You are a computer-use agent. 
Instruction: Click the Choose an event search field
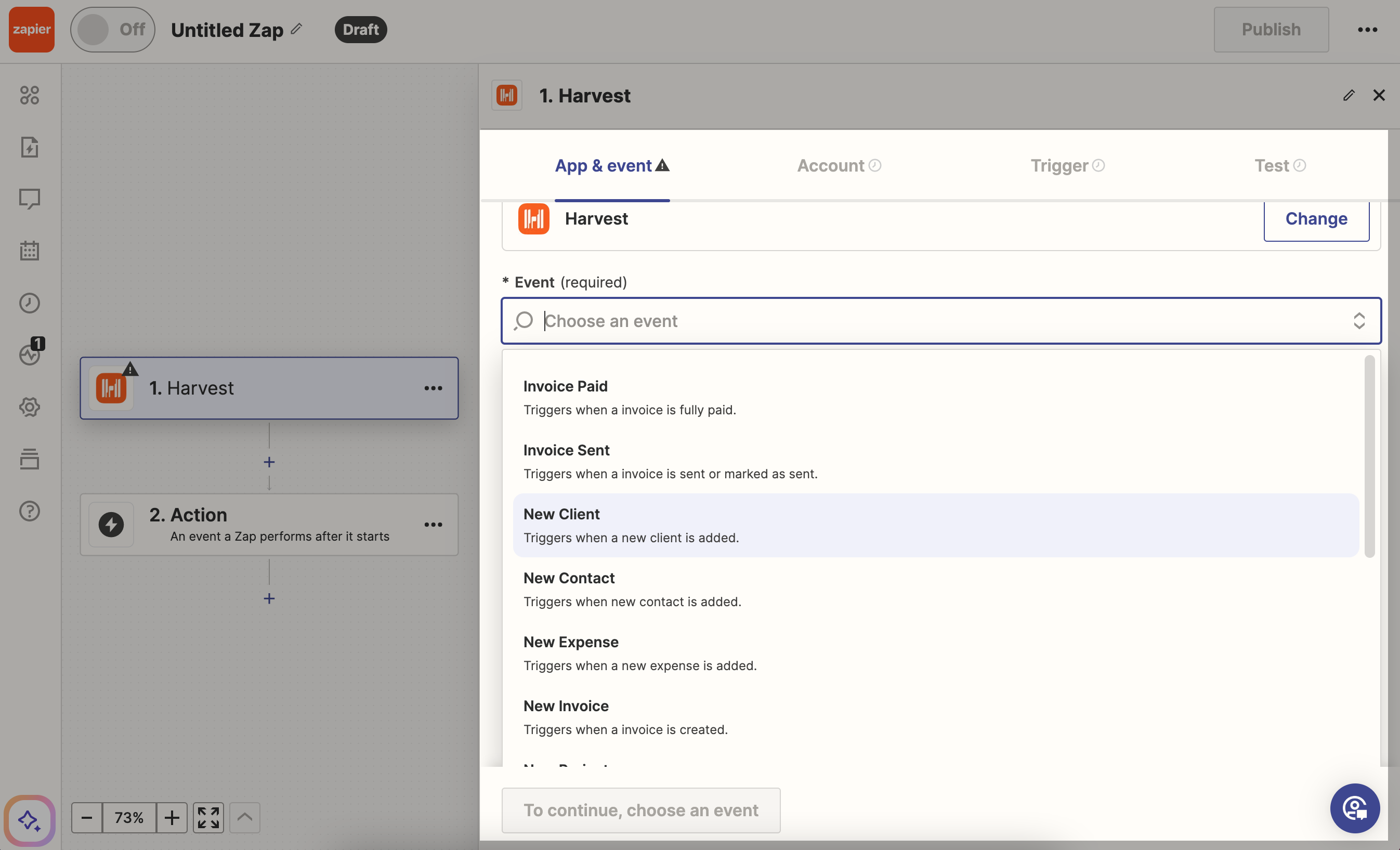(x=941, y=321)
